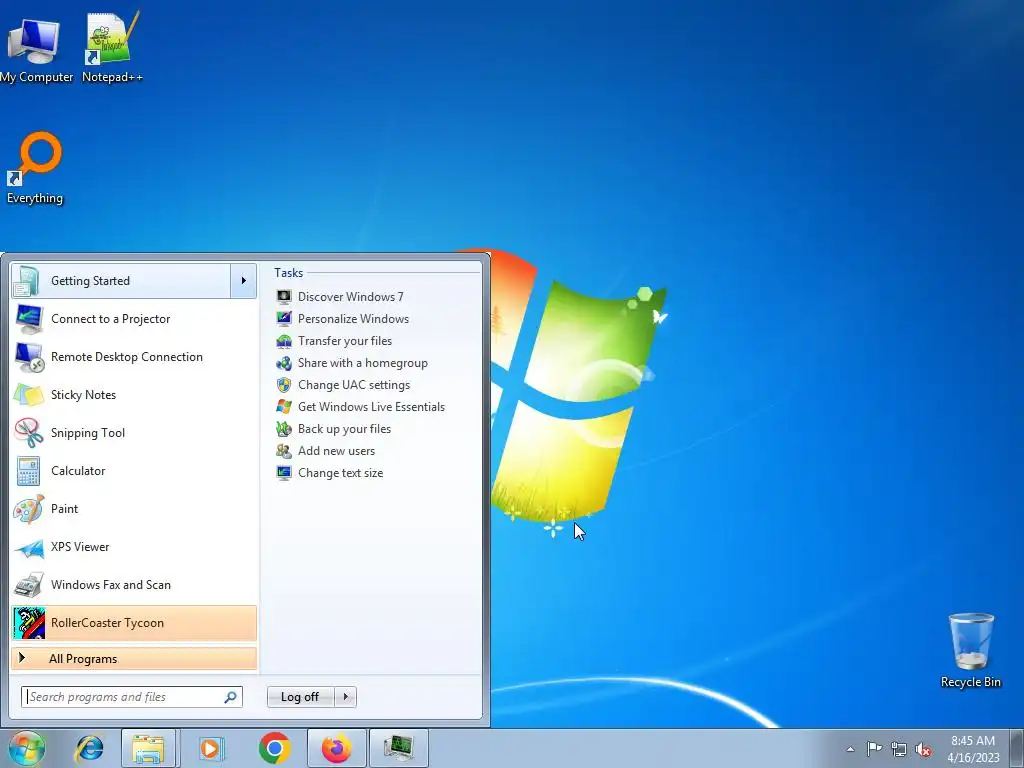Click the Log off button
The height and width of the screenshot is (768, 1024).
pos(300,697)
